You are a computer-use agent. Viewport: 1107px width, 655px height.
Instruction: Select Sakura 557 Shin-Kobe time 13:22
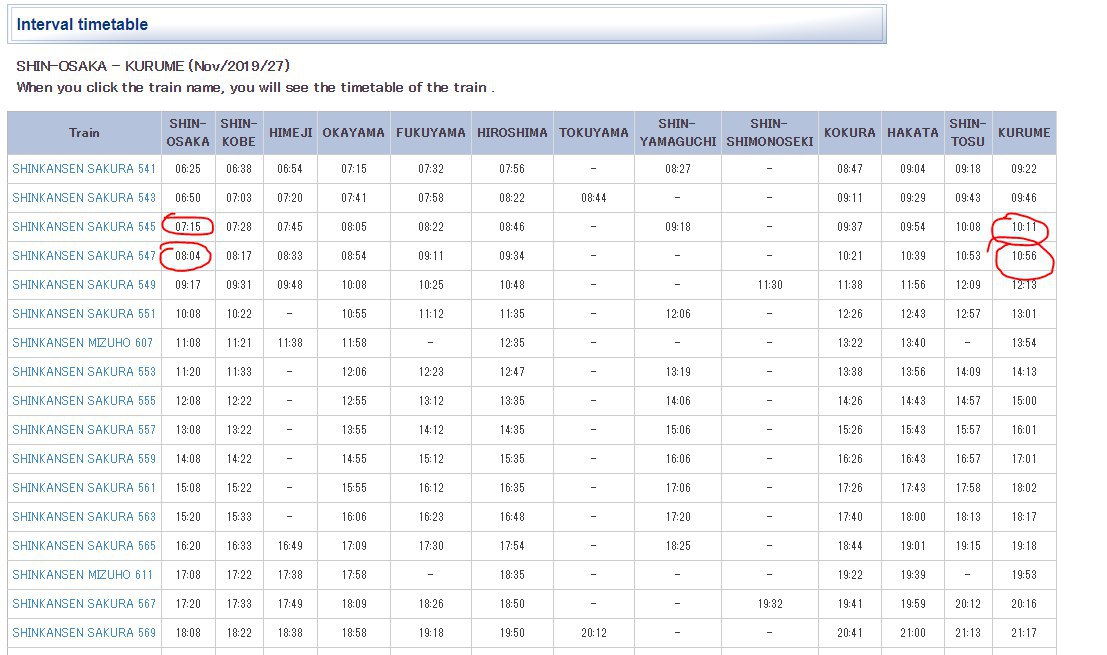pyautogui.click(x=239, y=429)
